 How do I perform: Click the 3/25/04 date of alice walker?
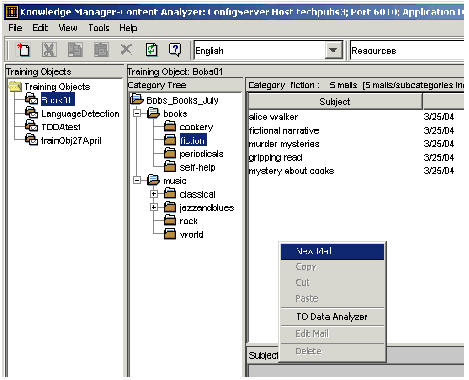(439, 117)
